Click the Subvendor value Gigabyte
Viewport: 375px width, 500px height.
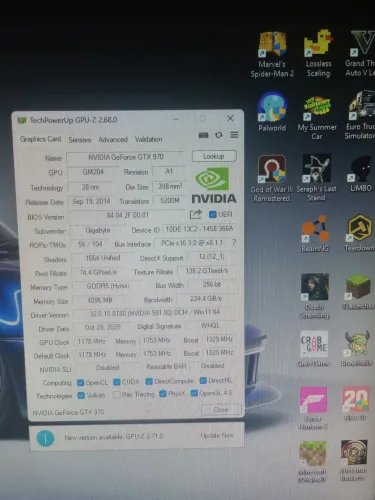pos(98,230)
